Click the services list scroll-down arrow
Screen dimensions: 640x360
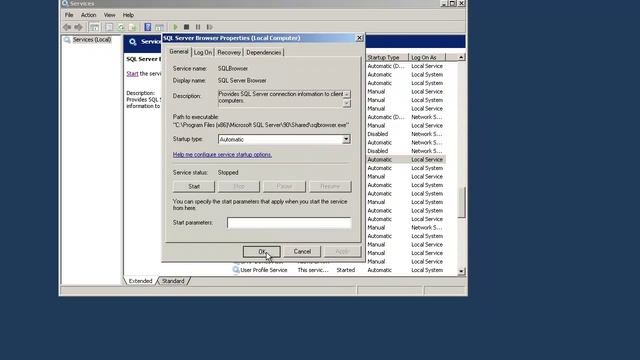[461, 271]
